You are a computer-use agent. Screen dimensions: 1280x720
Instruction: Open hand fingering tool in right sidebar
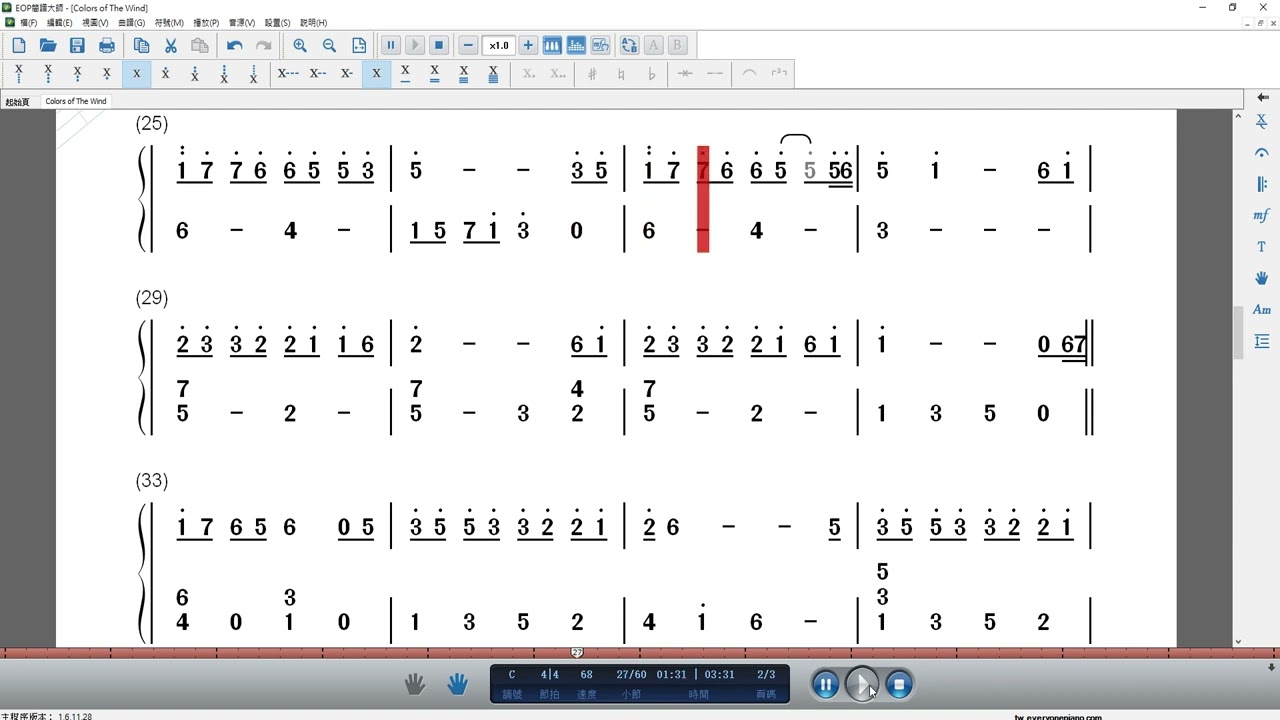[1262, 278]
